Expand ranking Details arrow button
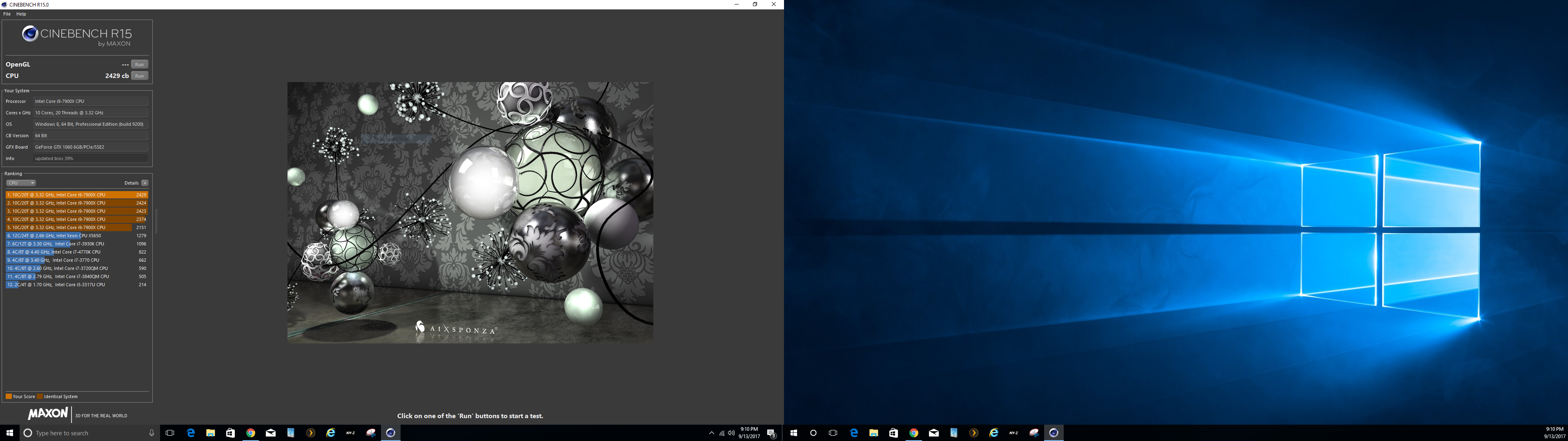Image resolution: width=1568 pixels, height=441 pixels. click(x=145, y=183)
